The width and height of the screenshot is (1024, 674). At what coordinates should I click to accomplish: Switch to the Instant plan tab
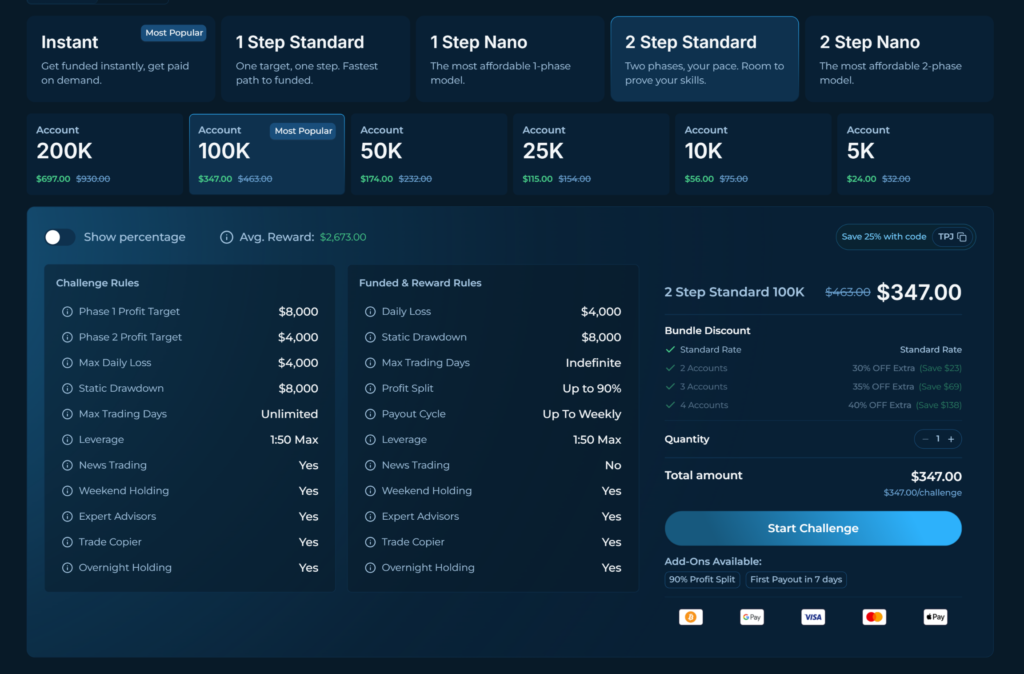click(121, 59)
